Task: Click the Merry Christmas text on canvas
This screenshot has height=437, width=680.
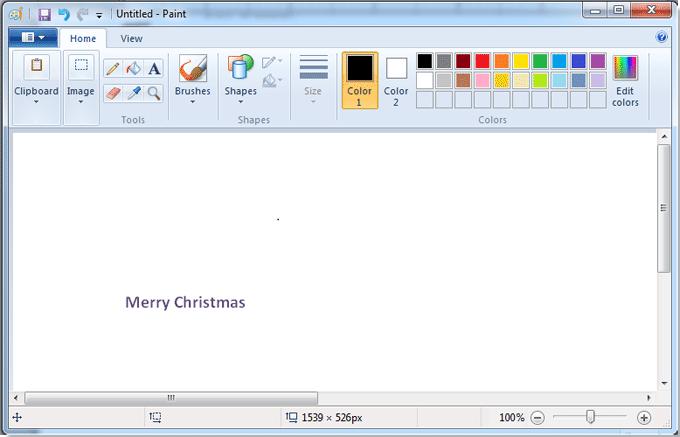Action: click(185, 303)
